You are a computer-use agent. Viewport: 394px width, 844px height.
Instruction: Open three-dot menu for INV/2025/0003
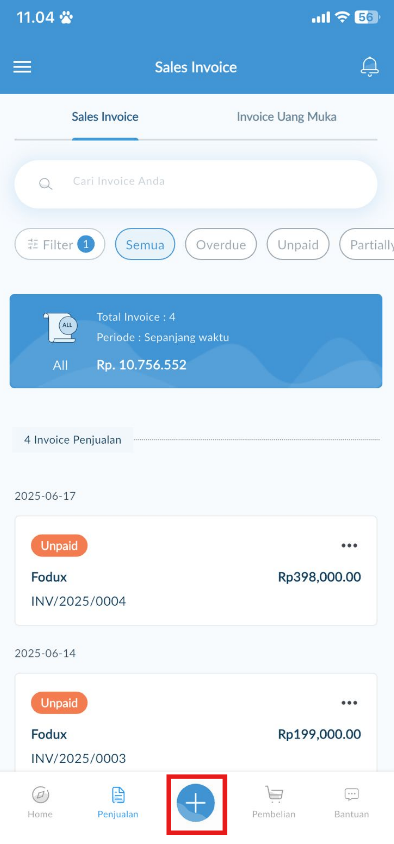coord(349,703)
